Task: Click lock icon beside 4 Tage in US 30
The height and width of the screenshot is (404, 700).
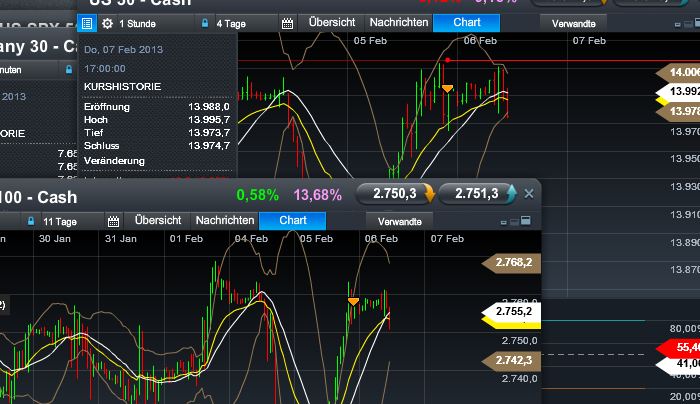Action: [x=204, y=23]
